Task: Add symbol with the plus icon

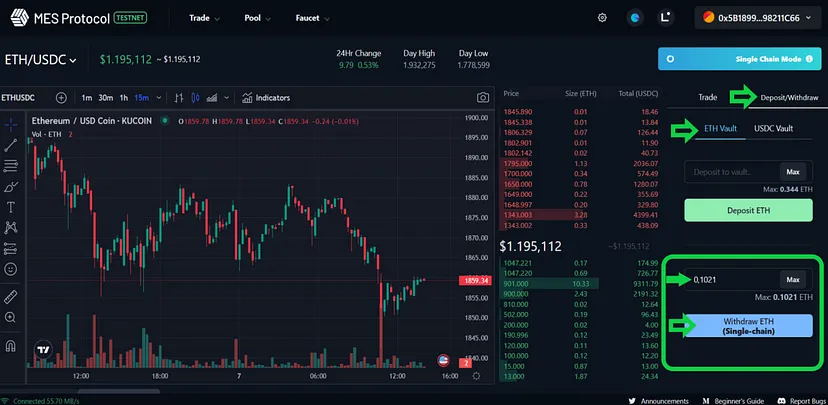Action: (x=61, y=98)
